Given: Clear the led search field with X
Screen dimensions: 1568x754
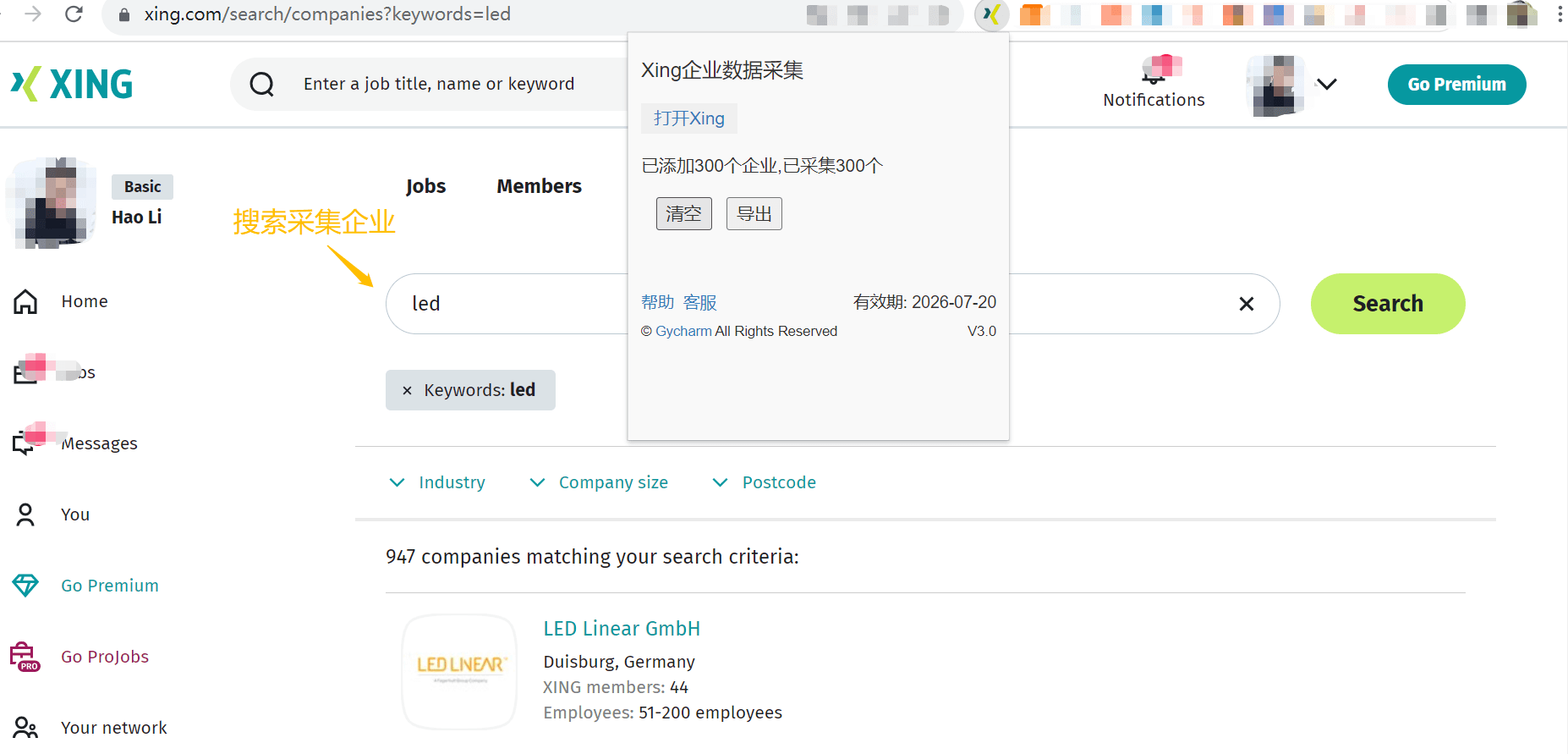Looking at the screenshot, I should click(x=1246, y=304).
